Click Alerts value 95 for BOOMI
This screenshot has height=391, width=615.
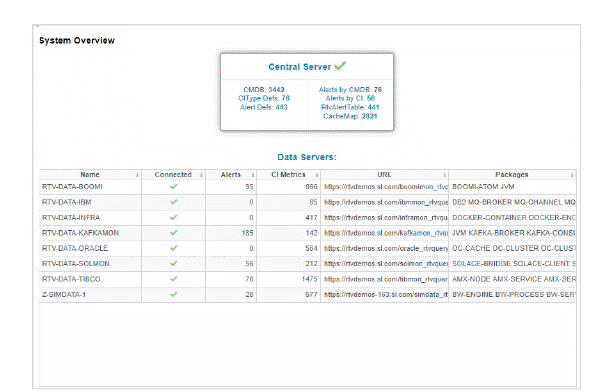pyautogui.click(x=249, y=187)
